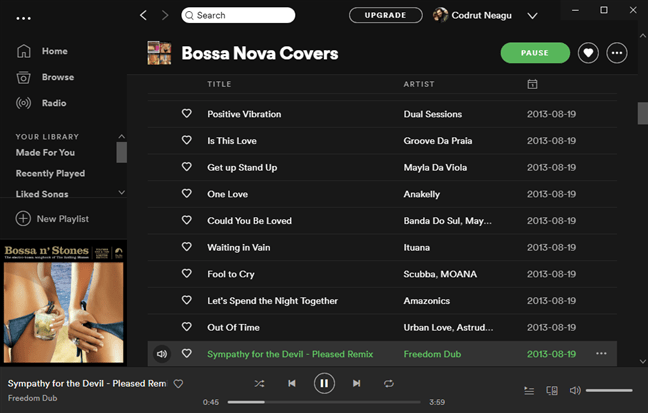Open artist Anakelly
This screenshot has height=413, width=648.
pyautogui.click(x=422, y=194)
